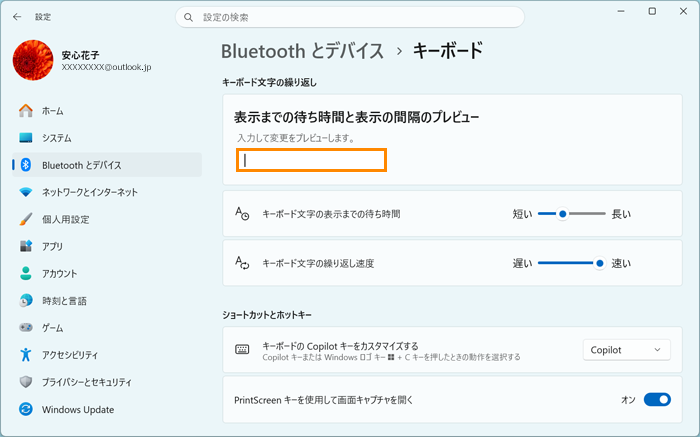This screenshot has height=437, width=700.
Task: Click ショートカットとホットキー heading
Action: pos(267,315)
